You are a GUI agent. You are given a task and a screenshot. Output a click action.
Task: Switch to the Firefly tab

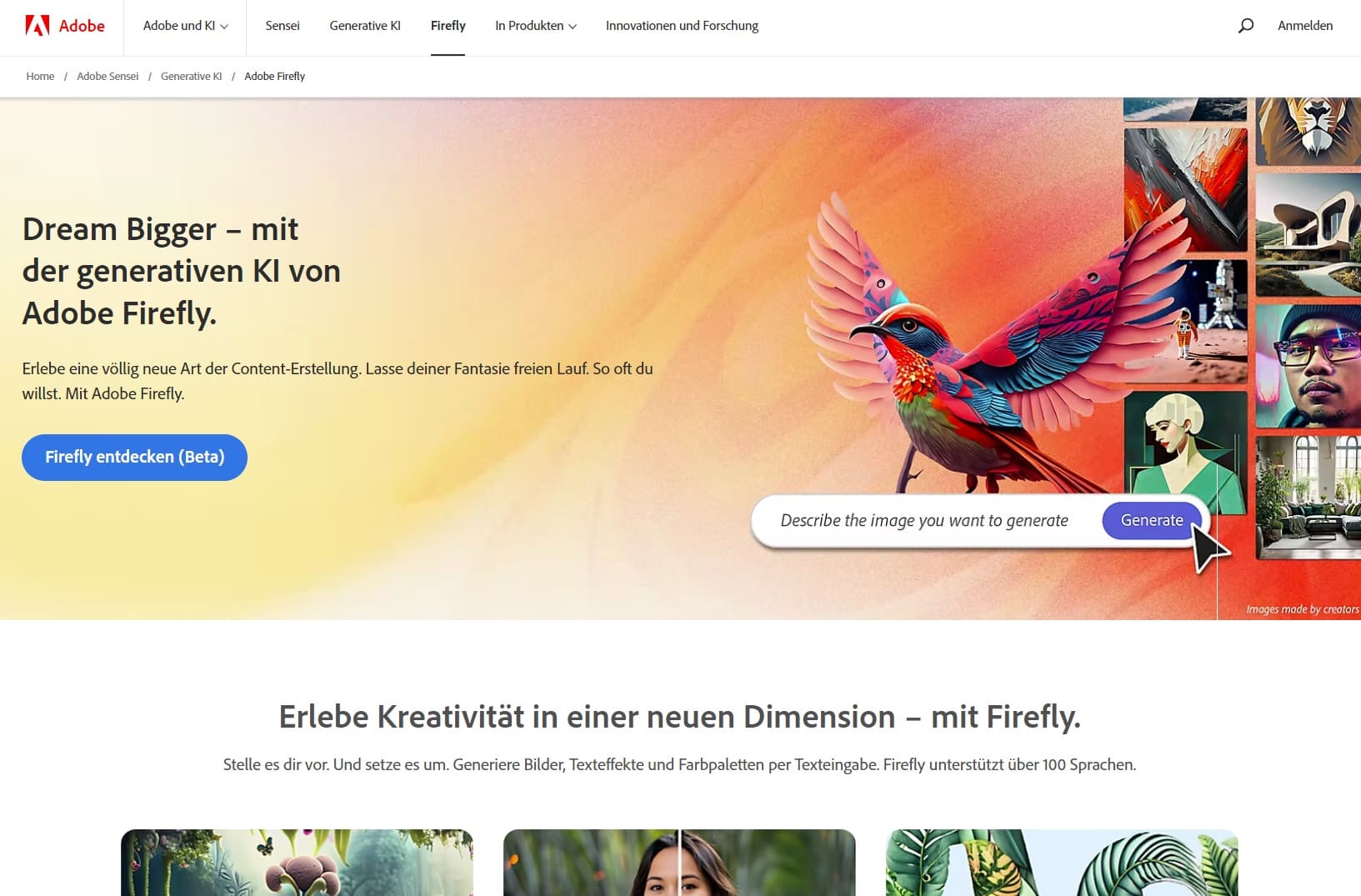coord(448,26)
